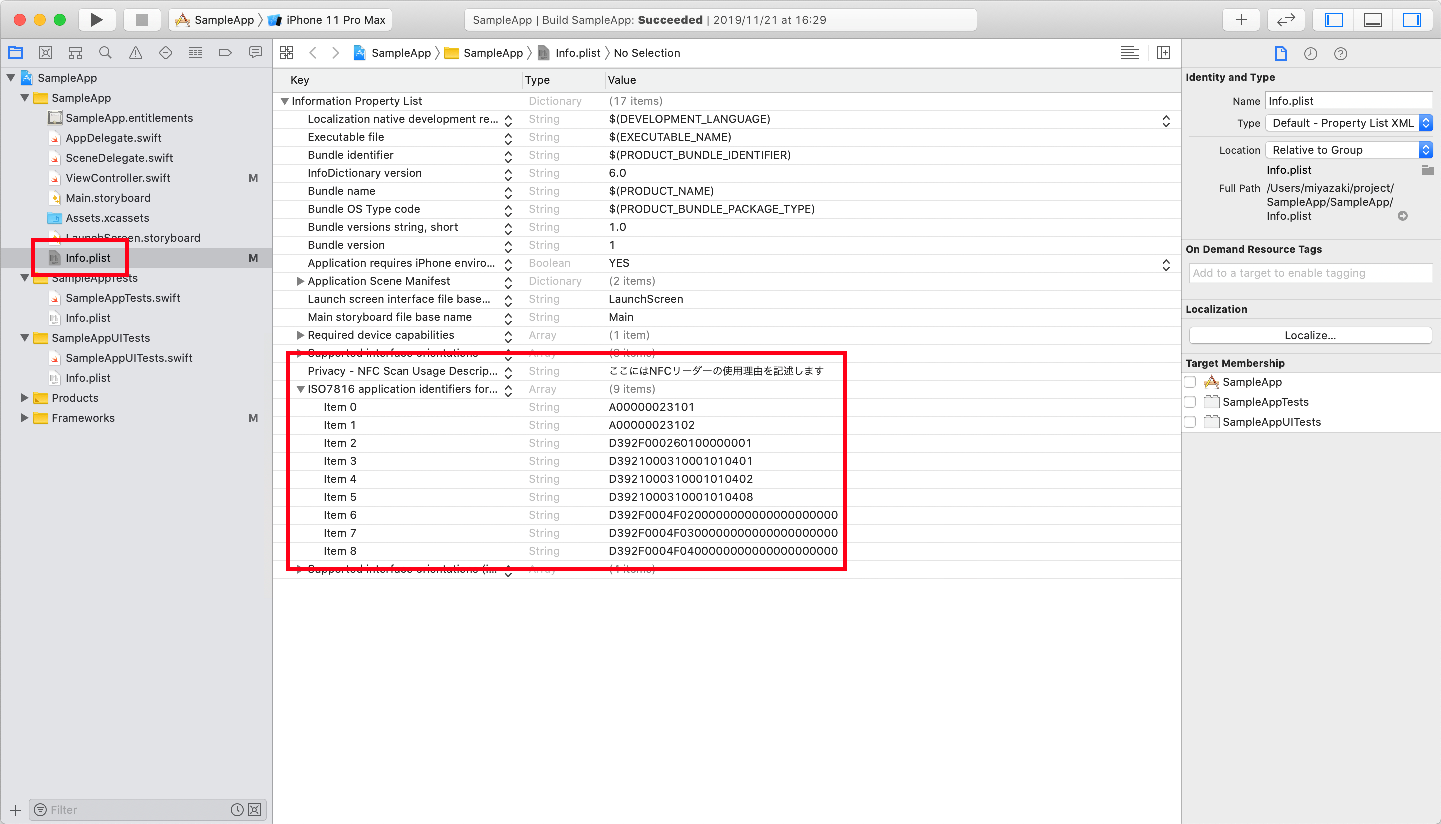Hide the Navigator left panel
The width and height of the screenshot is (1441, 824).
point(1334,20)
